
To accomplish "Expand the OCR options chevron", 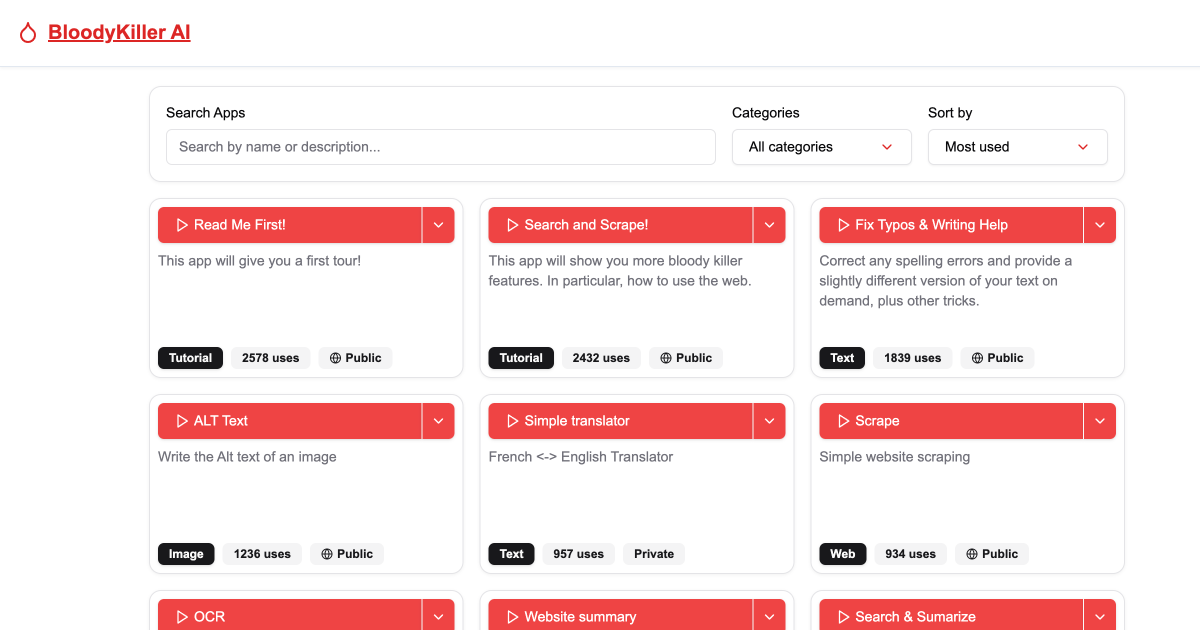I will (439, 615).
